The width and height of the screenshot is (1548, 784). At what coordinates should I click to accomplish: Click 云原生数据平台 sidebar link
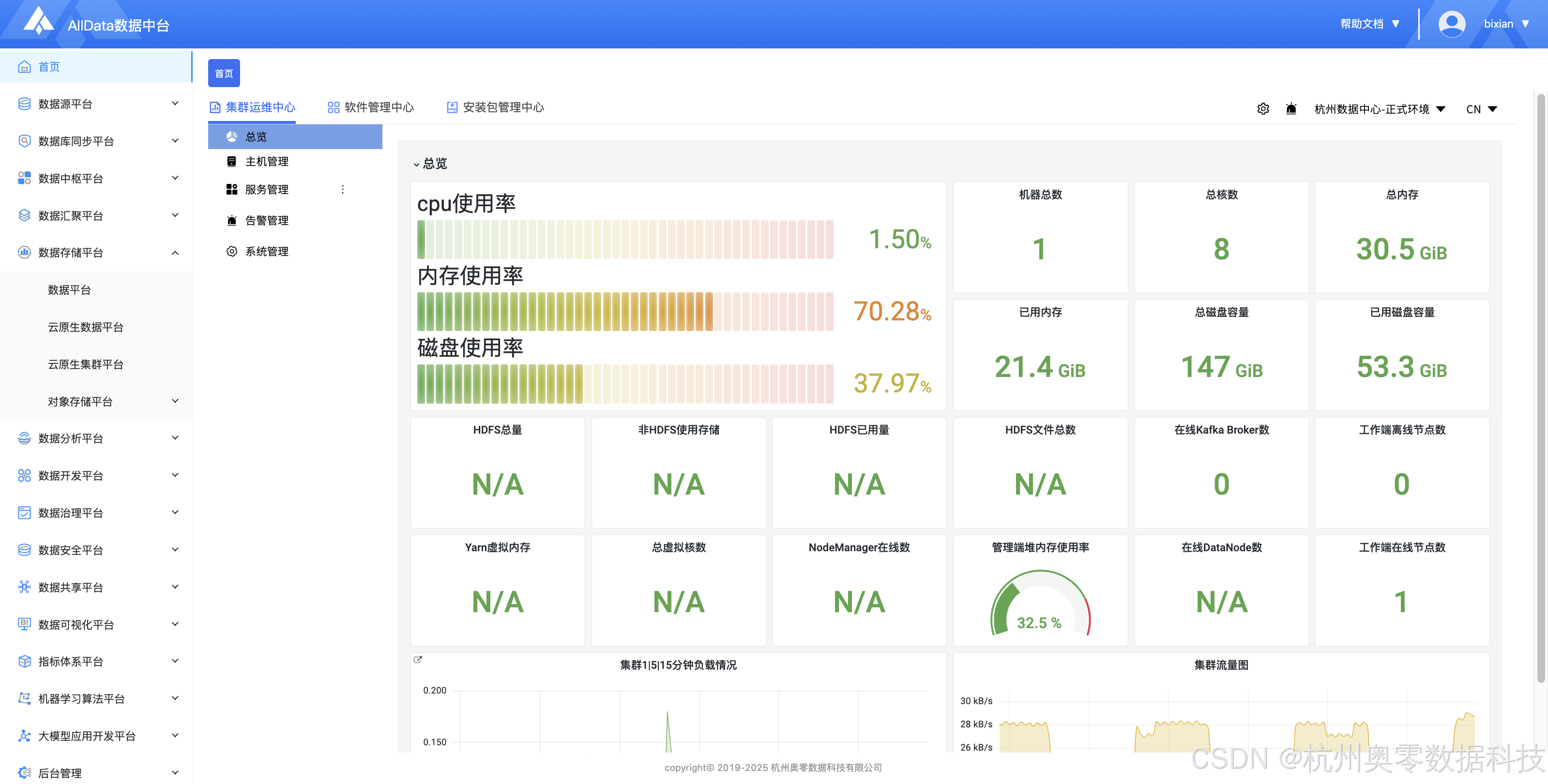(x=85, y=328)
